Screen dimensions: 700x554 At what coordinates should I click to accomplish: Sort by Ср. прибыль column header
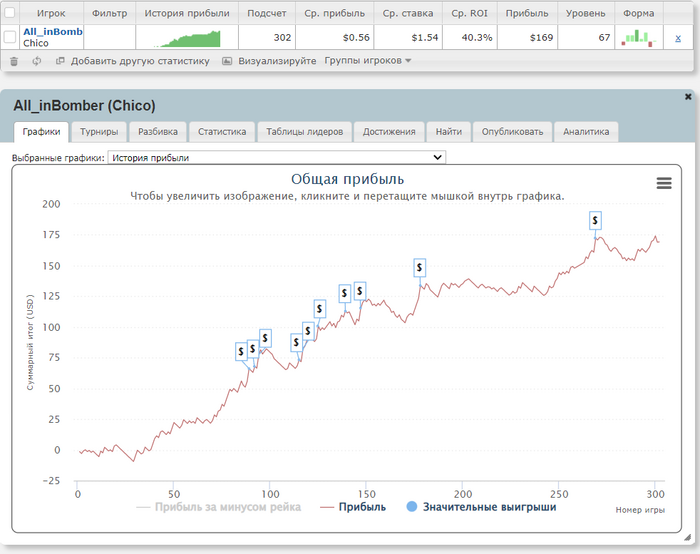pyautogui.click(x=334, y=13)
